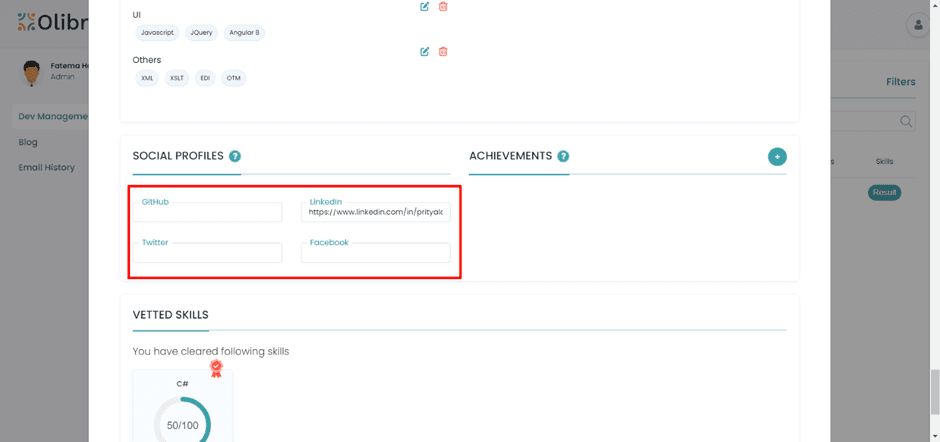Open Dev Management in the sidebar
This screenshot has height=442, width=940.
coord(52,116)
